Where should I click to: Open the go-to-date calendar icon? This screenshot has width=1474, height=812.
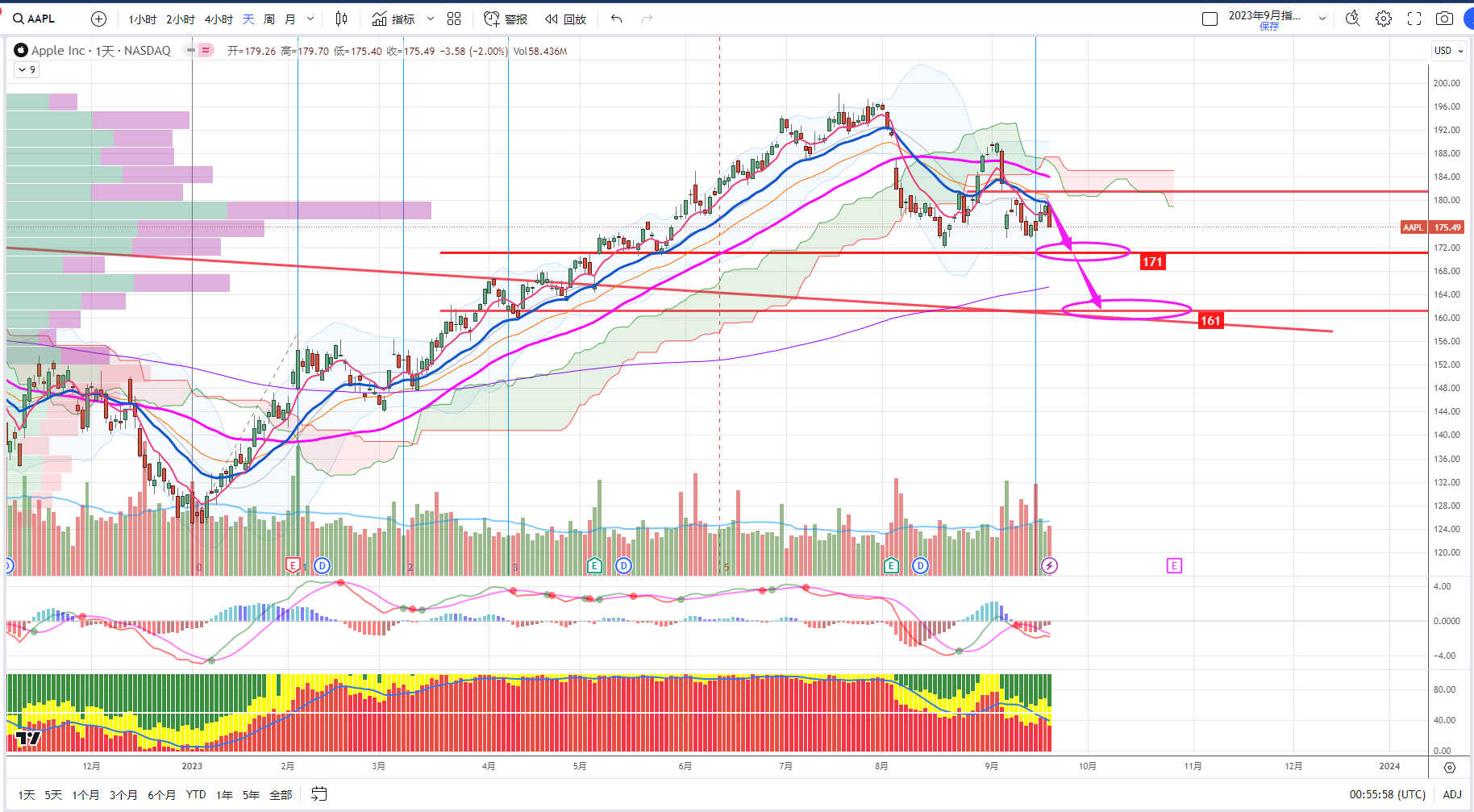pos(319,794)
